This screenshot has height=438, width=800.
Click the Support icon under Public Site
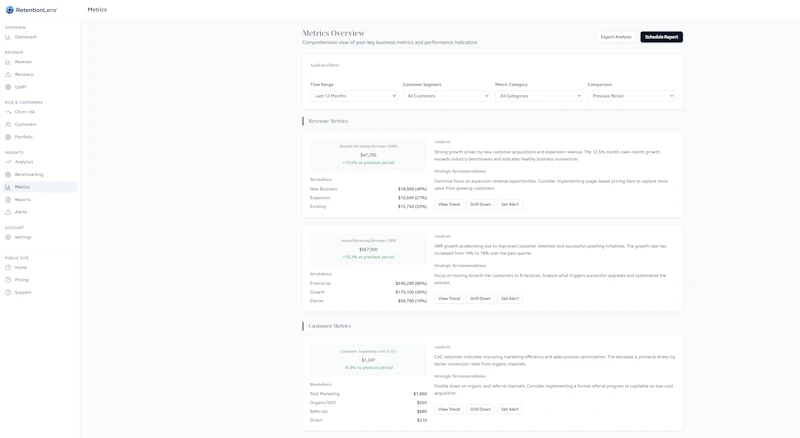tap(8, 293)
